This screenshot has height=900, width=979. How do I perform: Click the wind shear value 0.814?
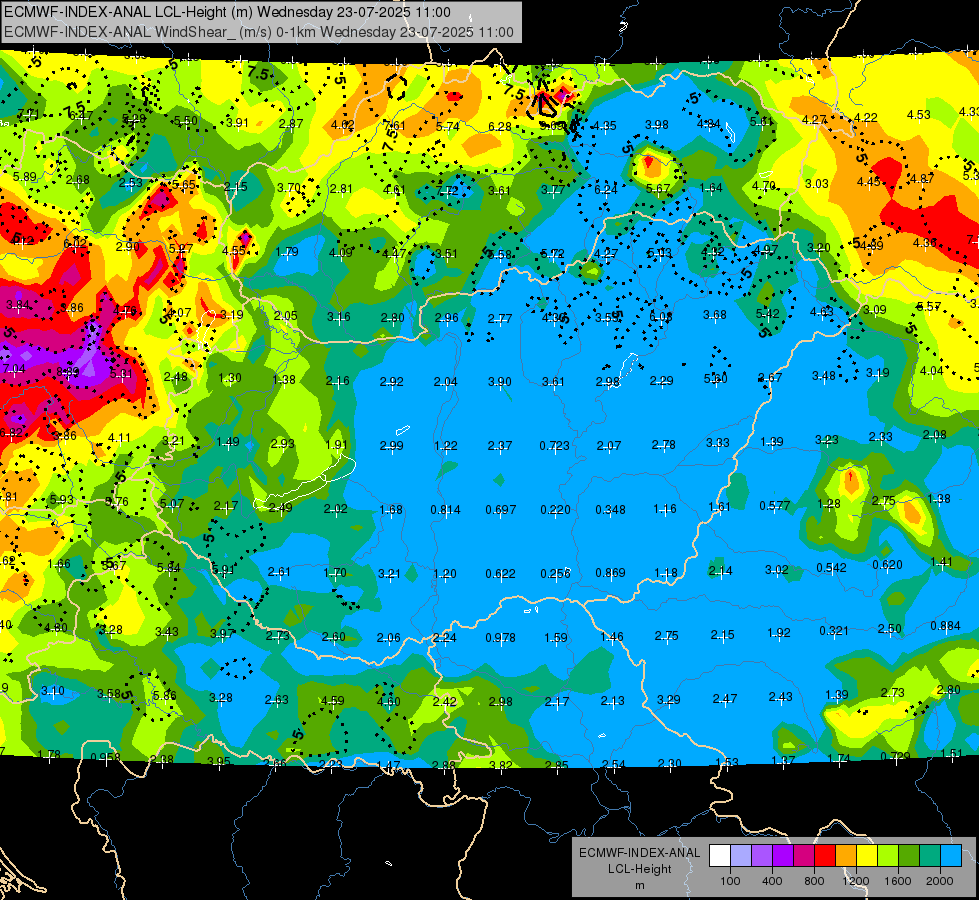[446, 510]
